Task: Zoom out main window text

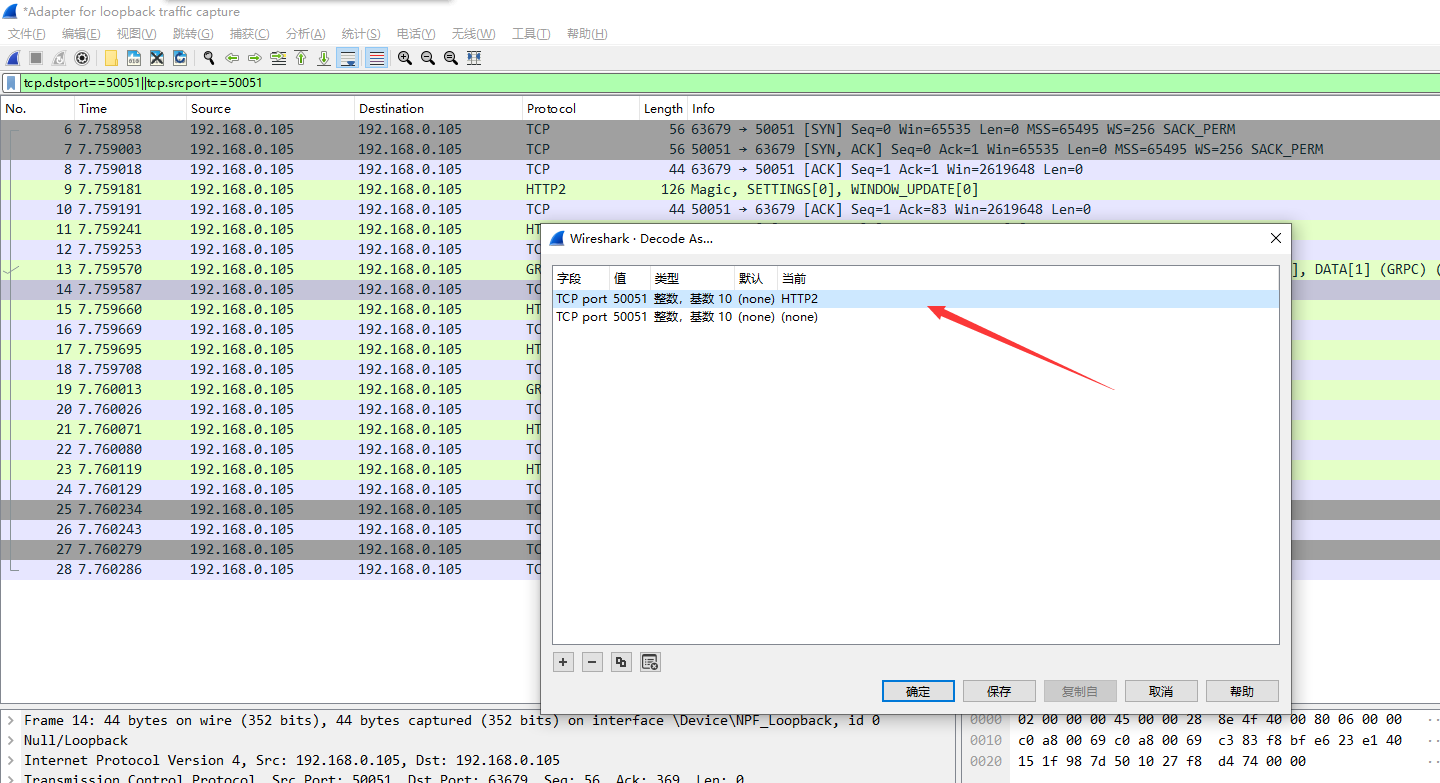Action: [x=428, y=58]
